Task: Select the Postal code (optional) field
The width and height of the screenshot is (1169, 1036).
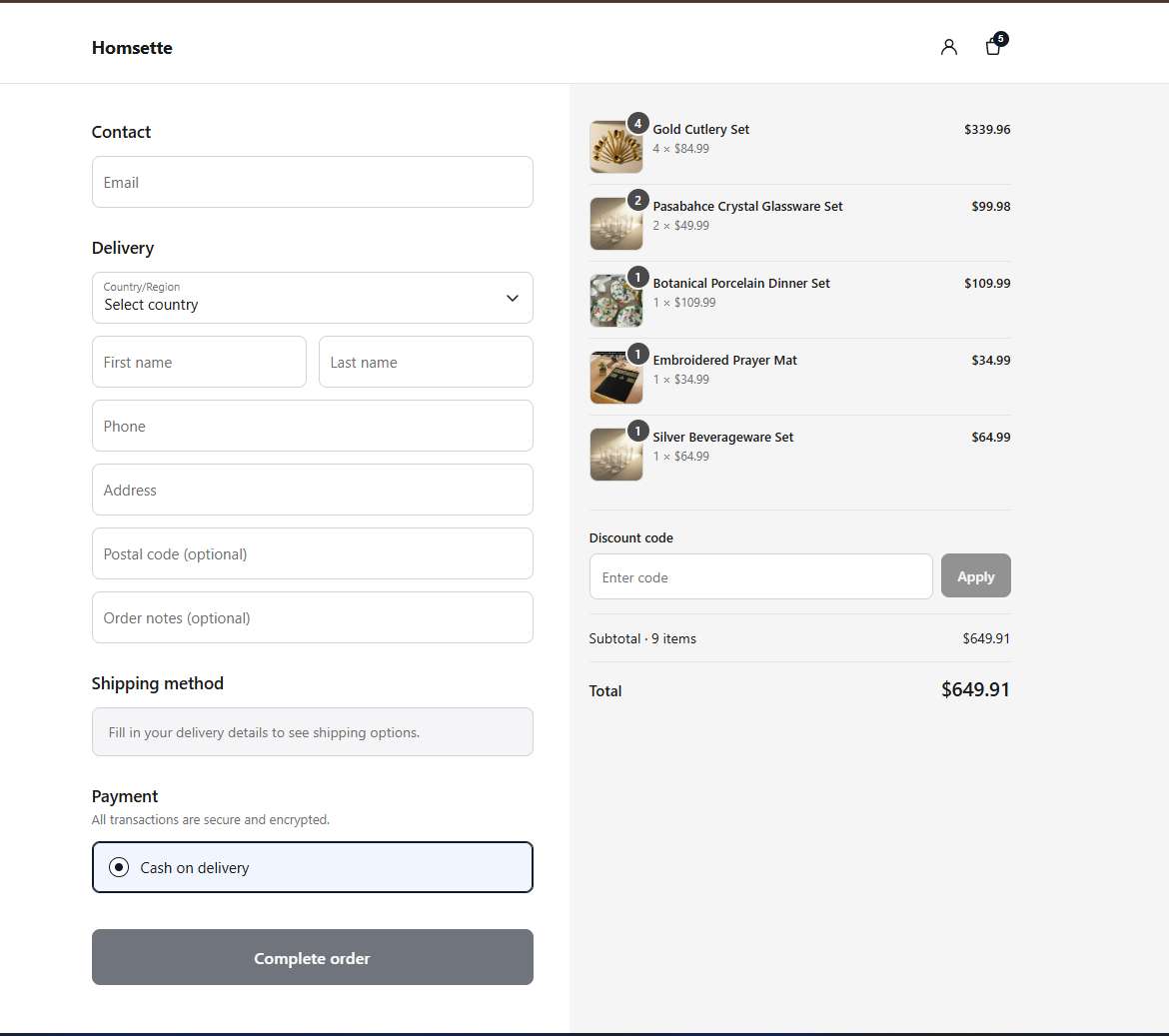Action: click(x=313, y=553)
